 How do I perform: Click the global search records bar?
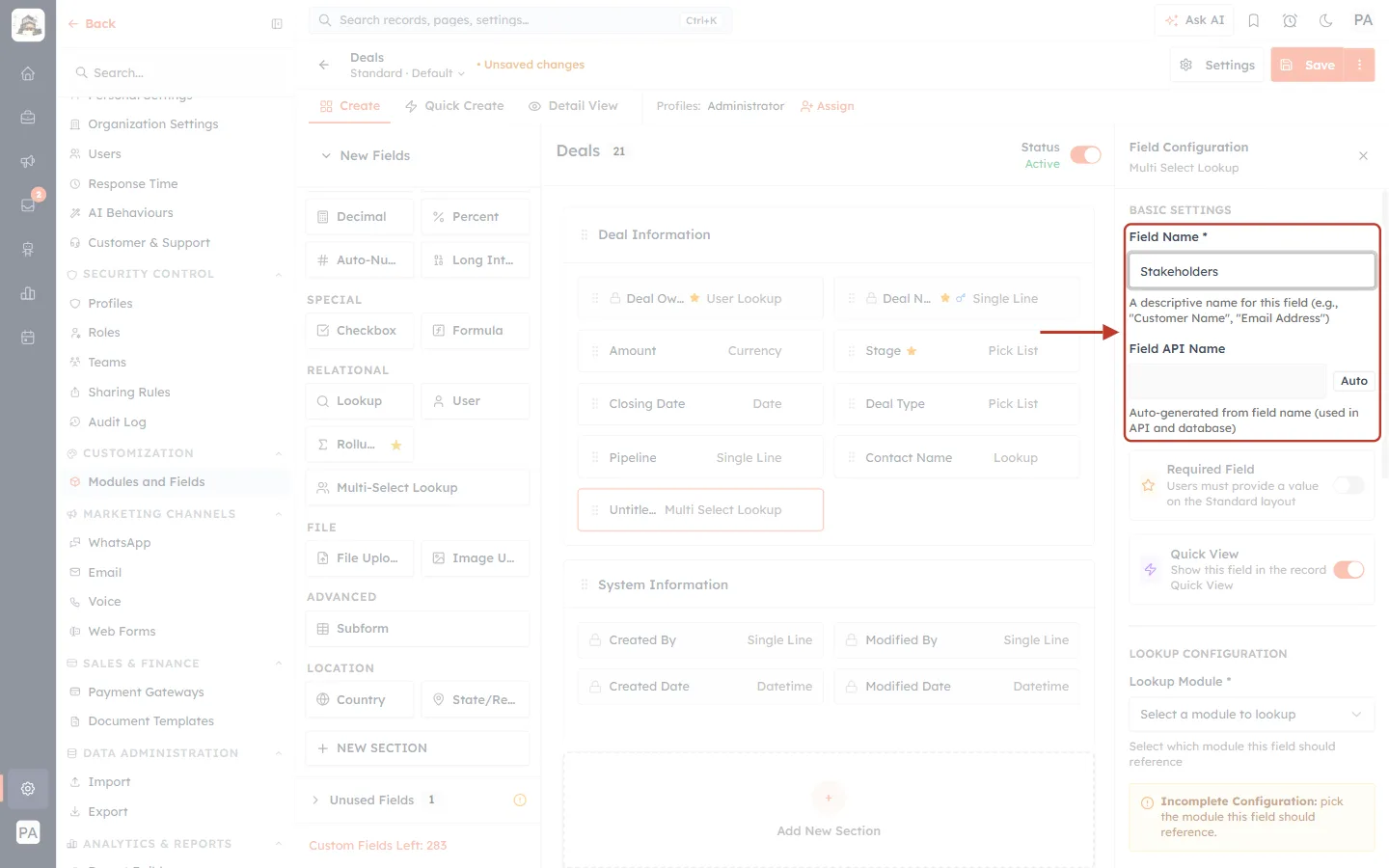coord(520,20)
